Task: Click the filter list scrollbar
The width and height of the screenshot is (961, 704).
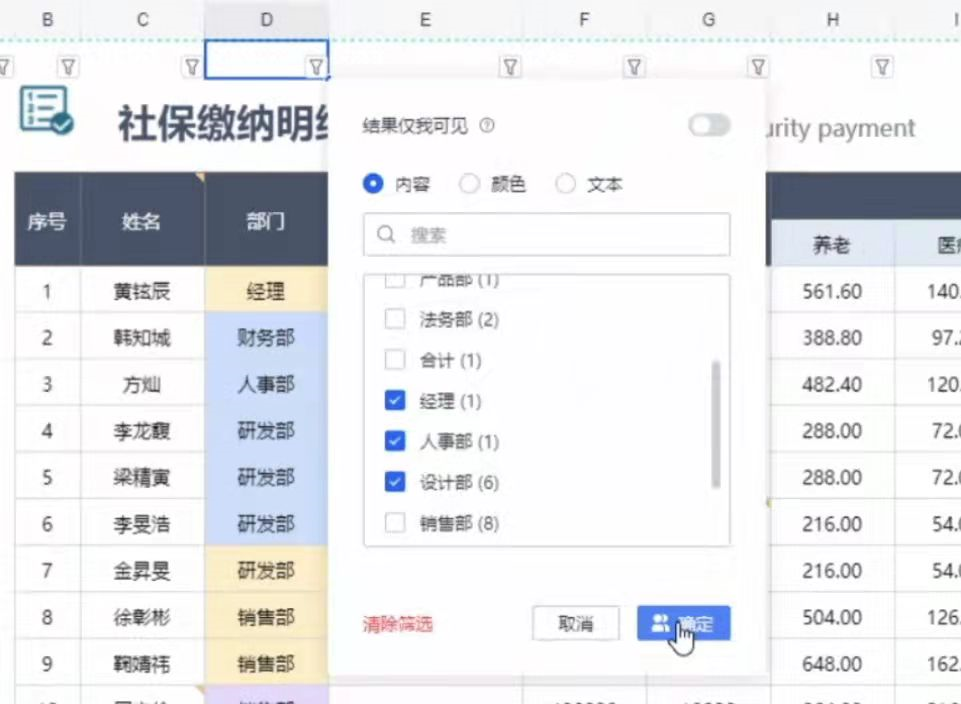Action: coord(715,425)
